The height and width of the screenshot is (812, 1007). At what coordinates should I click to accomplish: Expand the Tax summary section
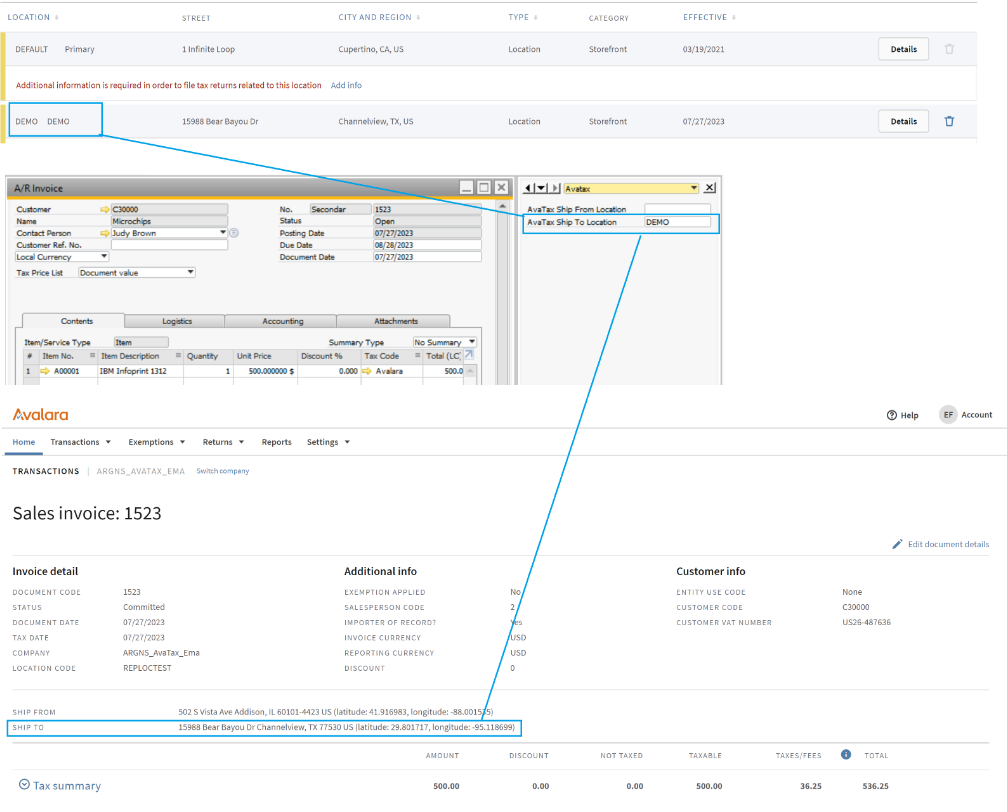(x=60, y=785)
